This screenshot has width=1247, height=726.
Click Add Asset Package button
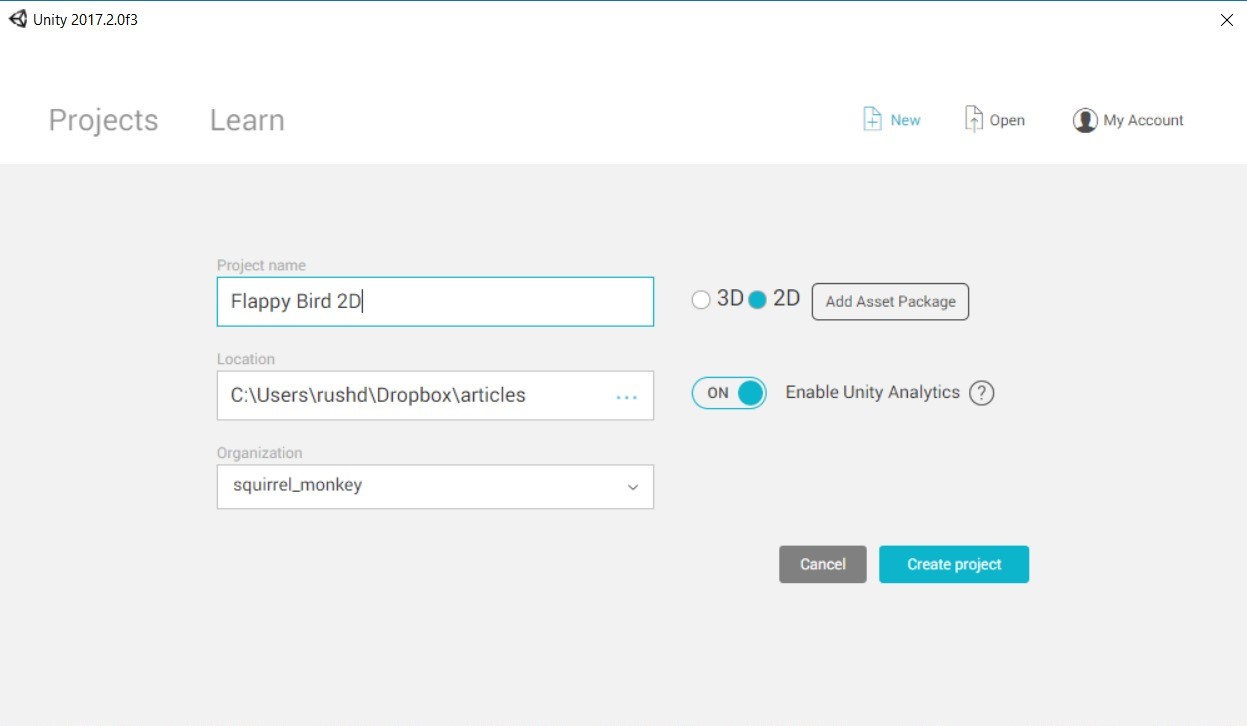click(890, 301)
